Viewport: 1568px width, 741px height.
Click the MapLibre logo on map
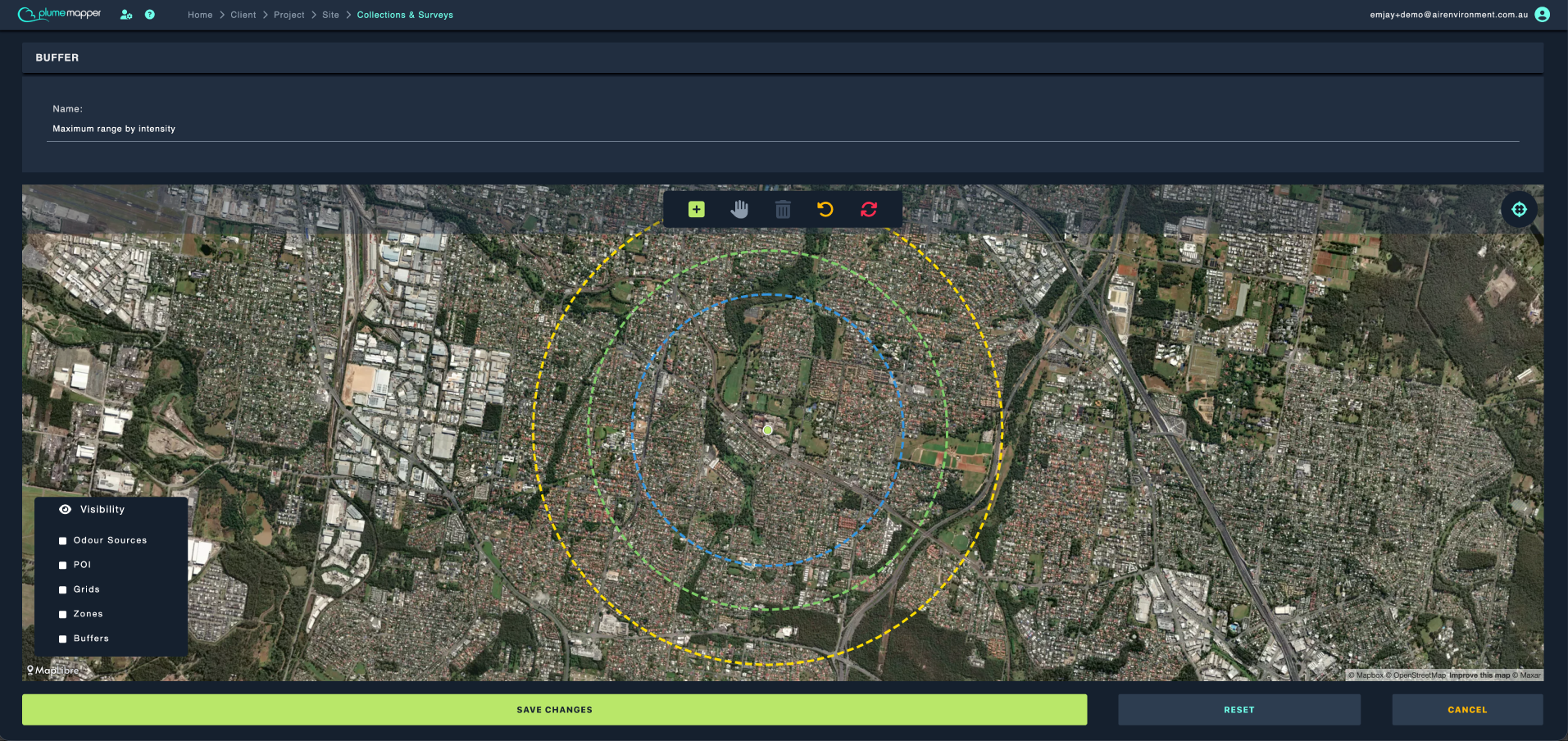coord(53,671)
